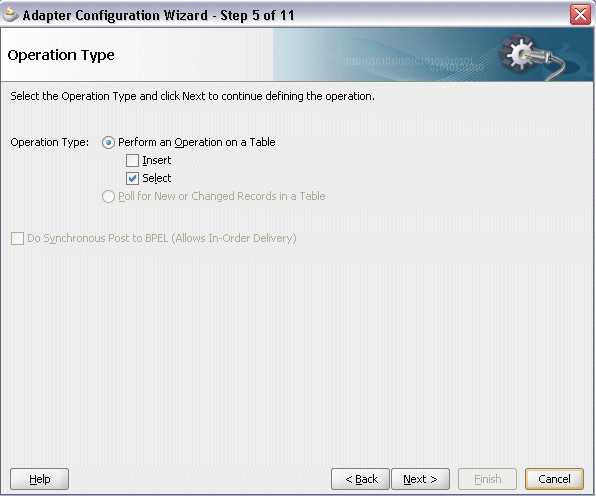Enable Do Synchronous Post to BPEL checkbox
Viewport: 596px width, 496px height.
17,239
